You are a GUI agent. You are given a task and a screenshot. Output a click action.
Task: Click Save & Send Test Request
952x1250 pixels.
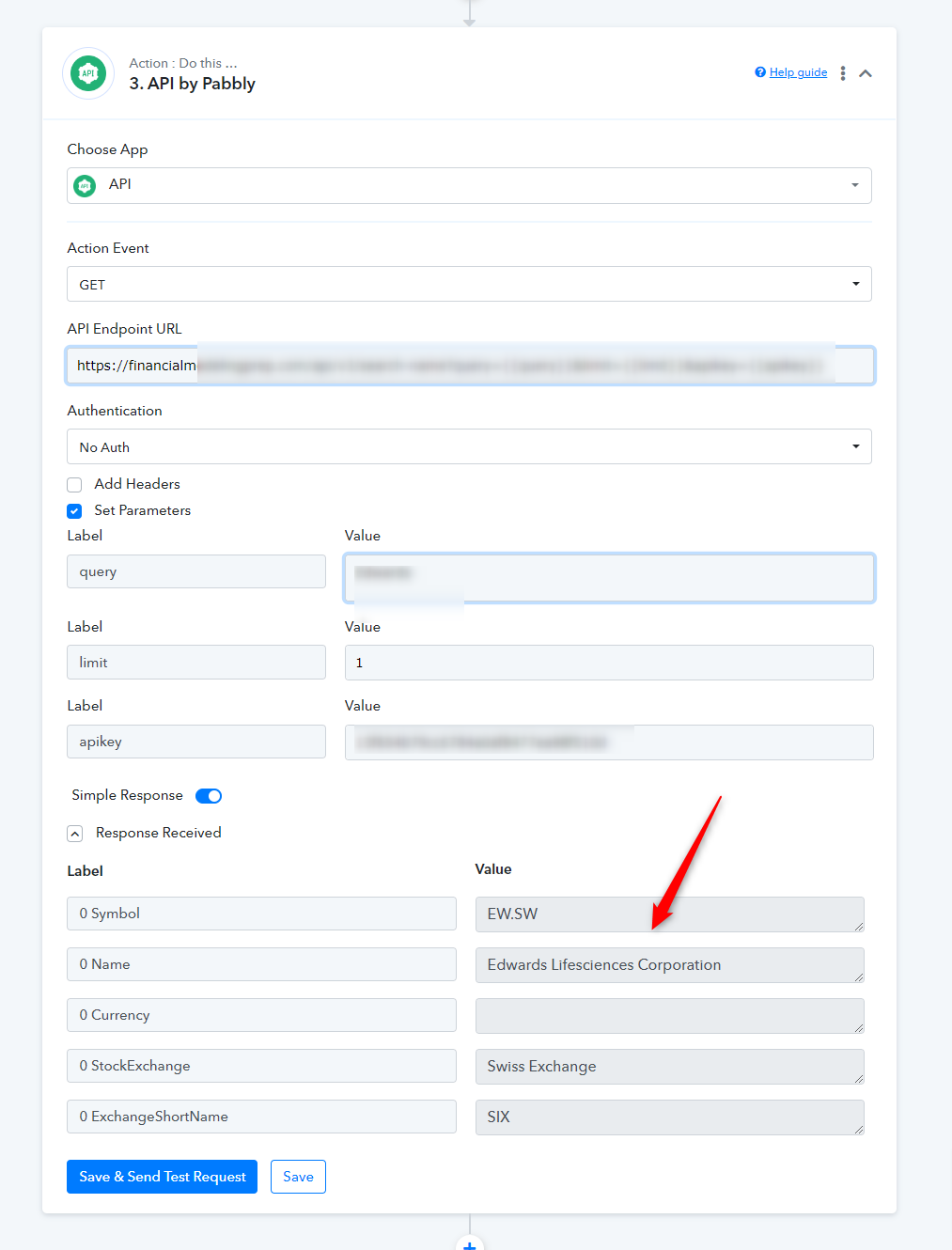click(162, 1177)
